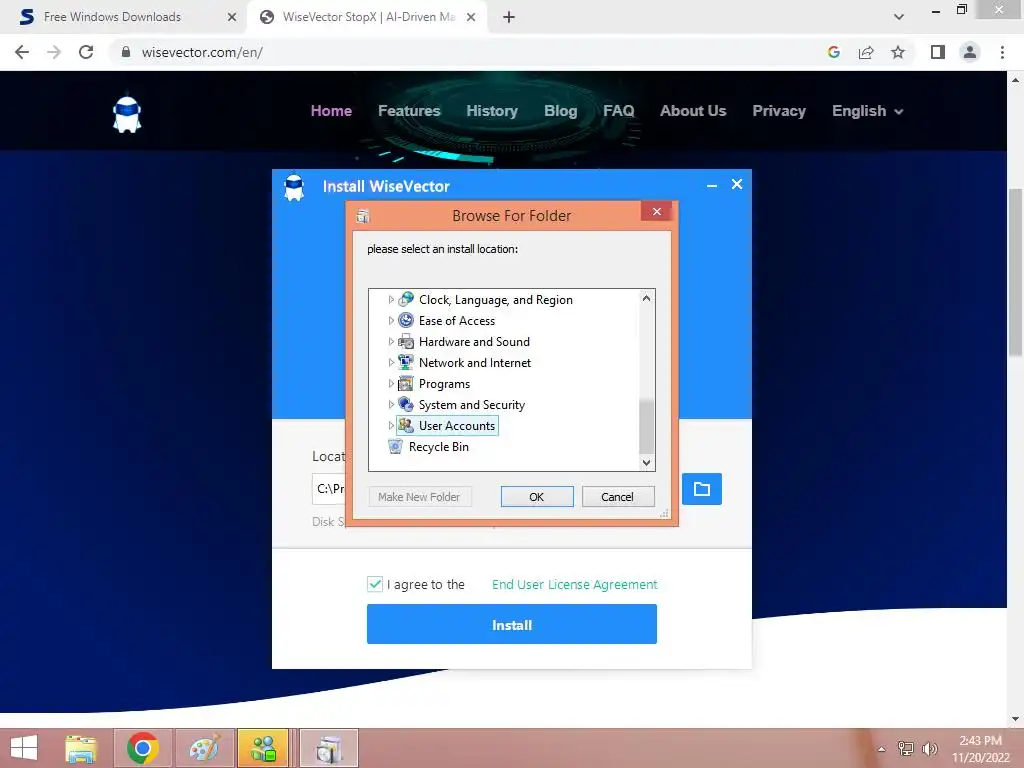Open File Explorer from taskbar
The image size is (1024, 768).
81,748
